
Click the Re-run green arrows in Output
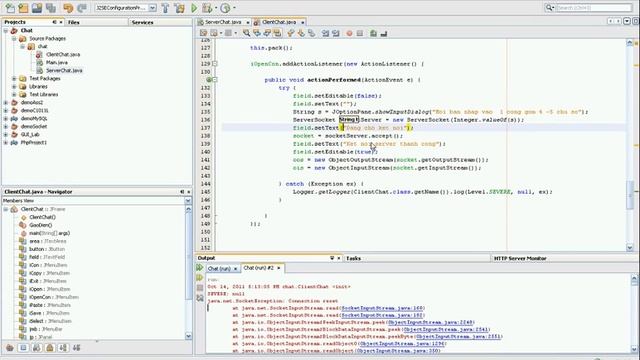(200, 268)
